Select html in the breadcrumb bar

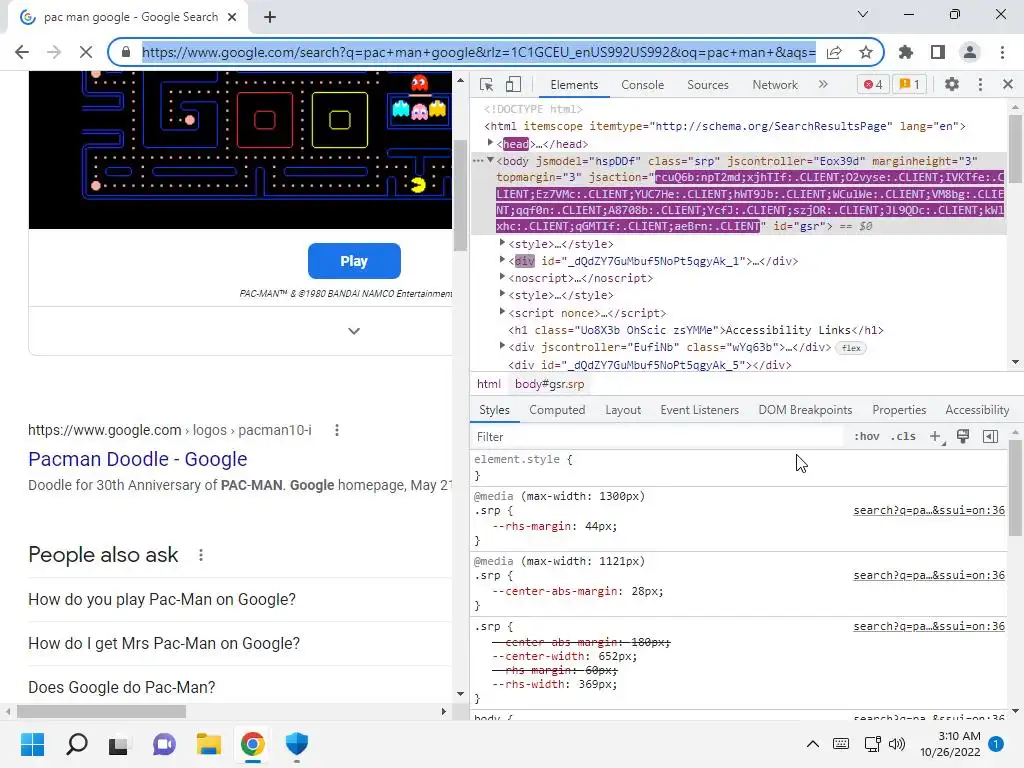click(488, 384)
